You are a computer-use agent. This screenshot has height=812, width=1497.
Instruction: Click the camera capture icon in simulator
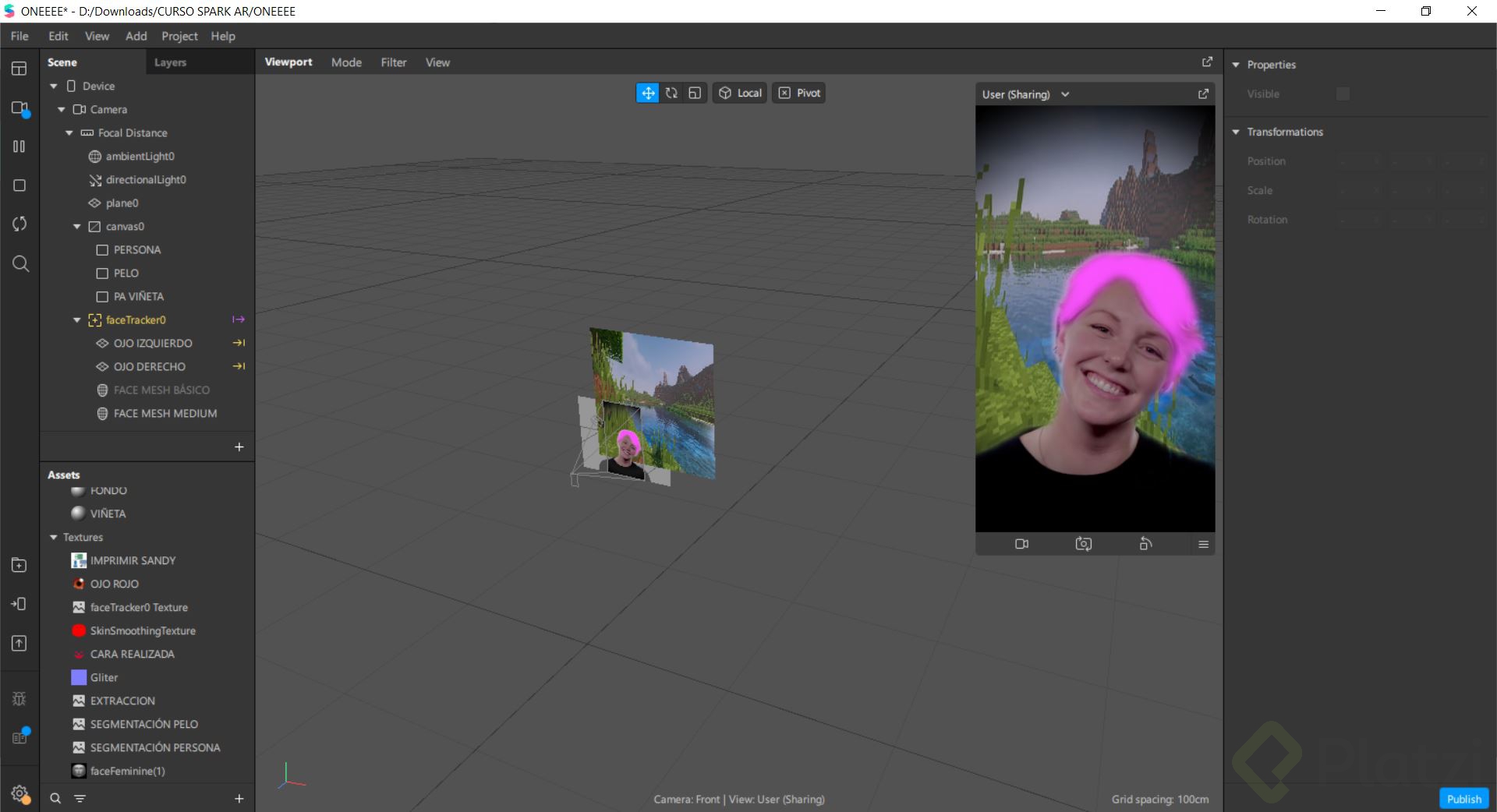click(x=1083, y=544)
